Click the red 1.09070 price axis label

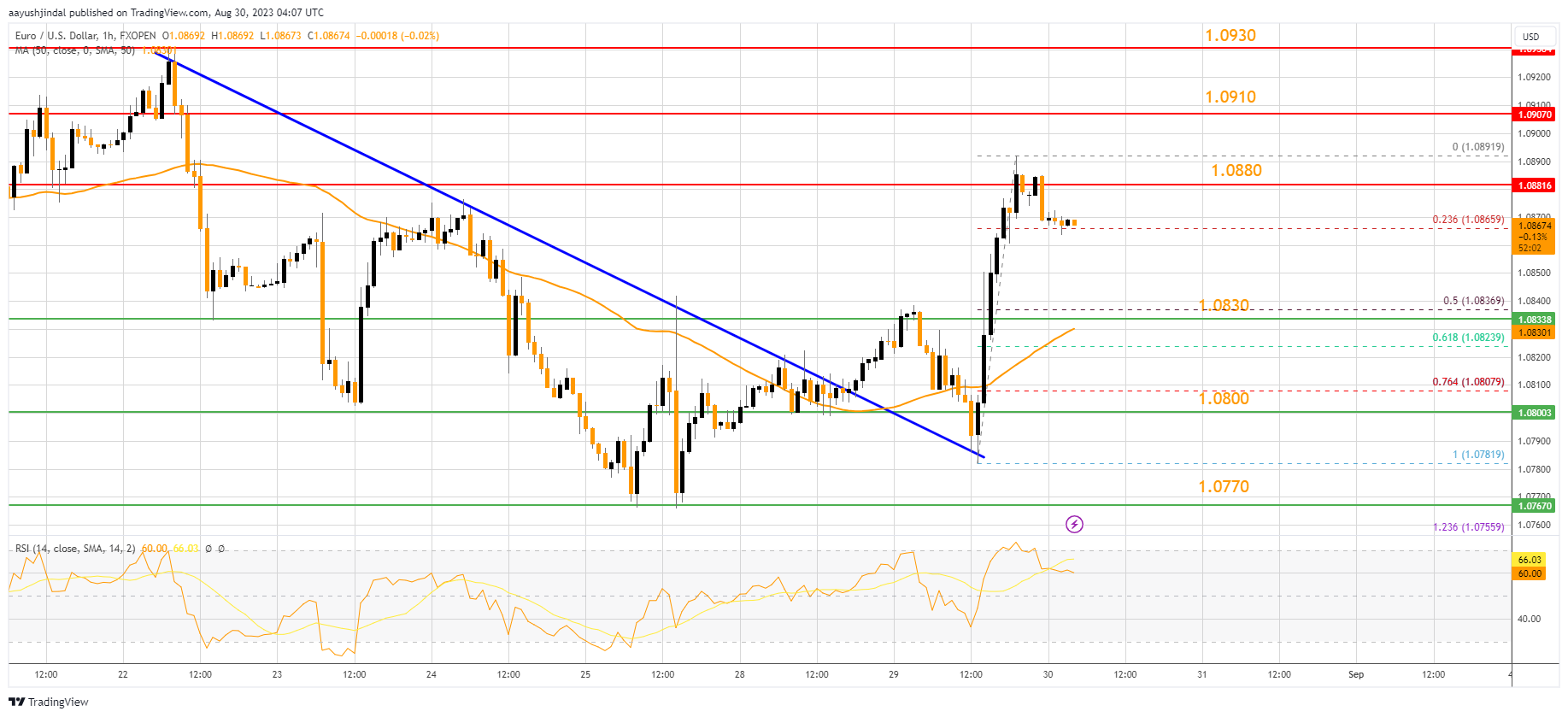(1534, 115)
